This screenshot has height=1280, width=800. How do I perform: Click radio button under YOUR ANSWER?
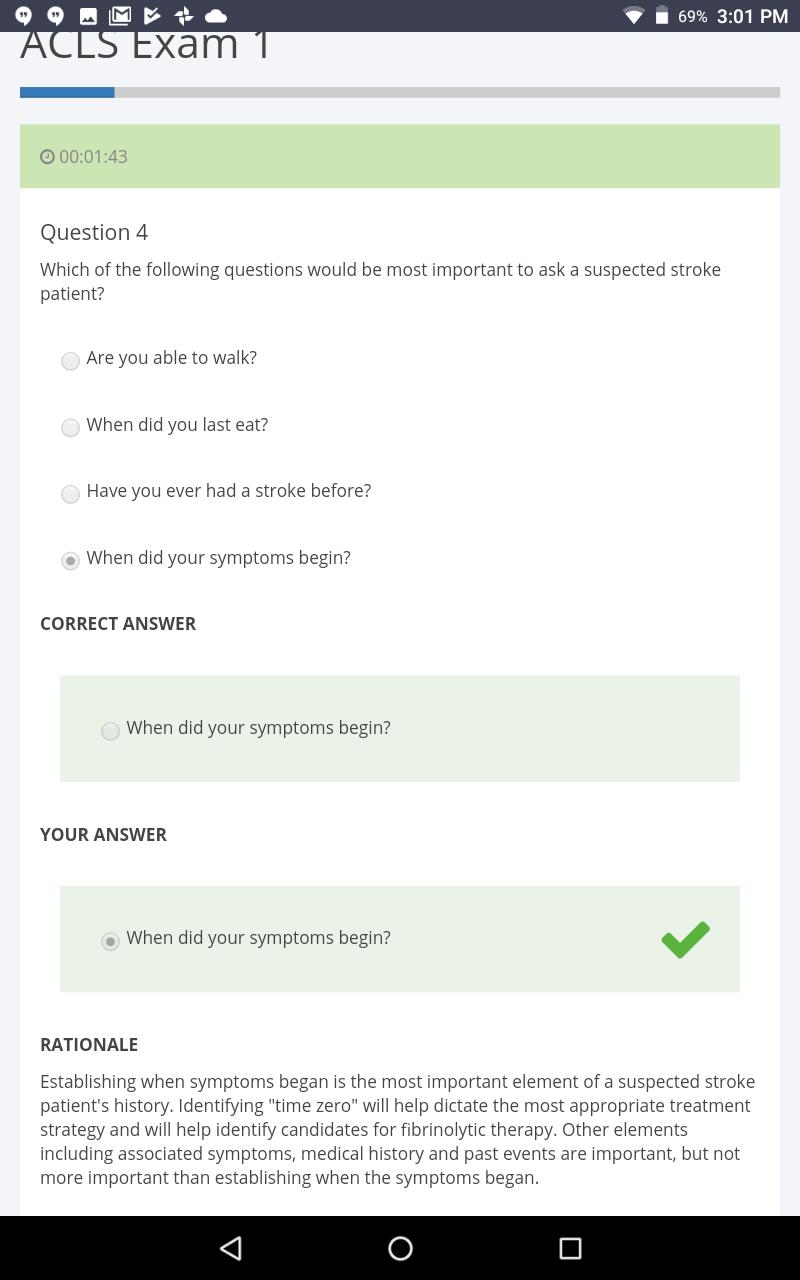click(x=110, y=941)
